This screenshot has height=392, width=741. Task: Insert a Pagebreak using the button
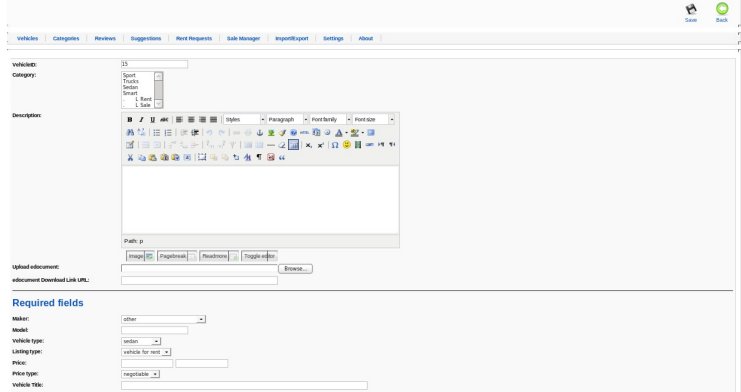tap(177, 256)
